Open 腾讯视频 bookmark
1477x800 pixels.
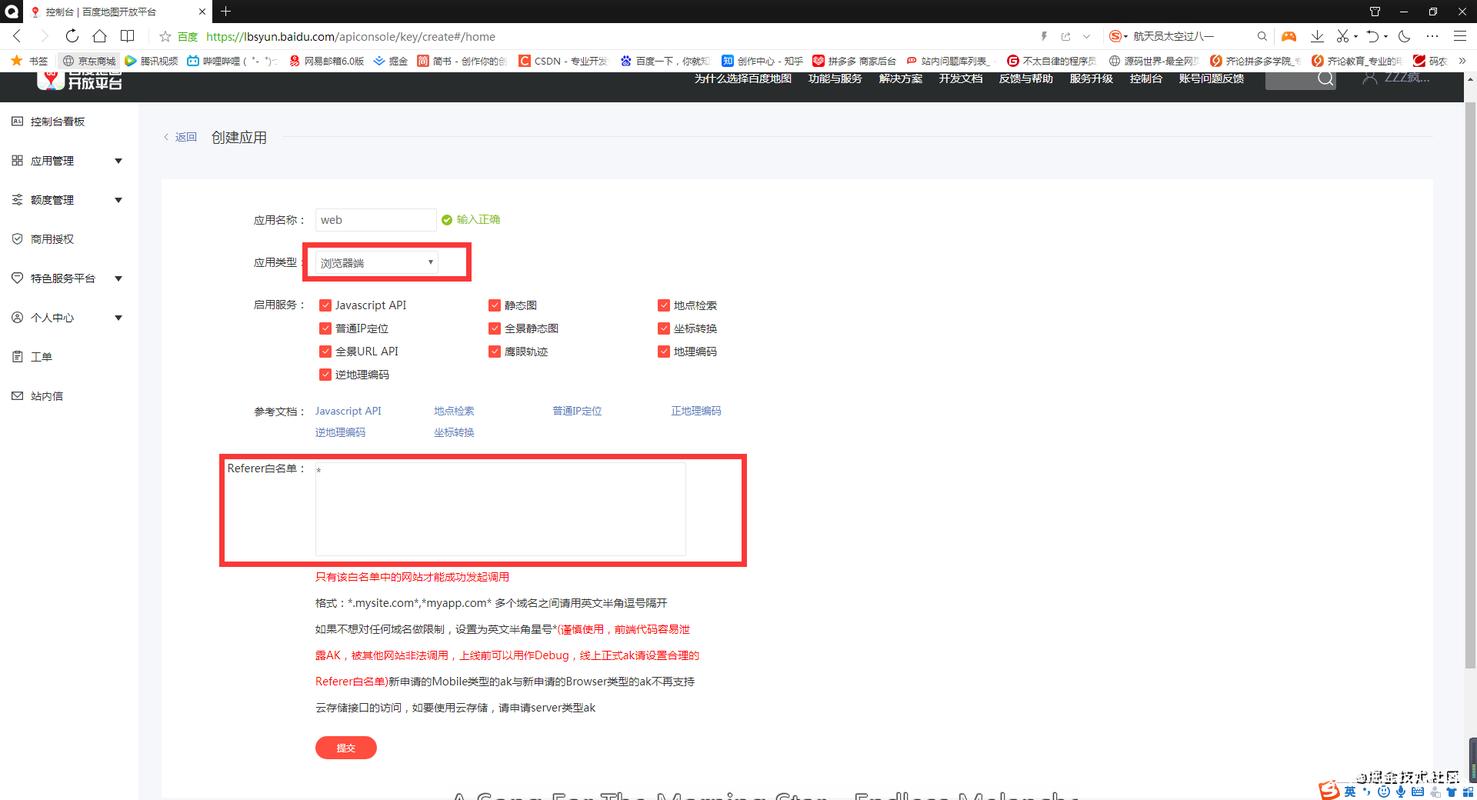pyautogui.click(x=151, y=61)
